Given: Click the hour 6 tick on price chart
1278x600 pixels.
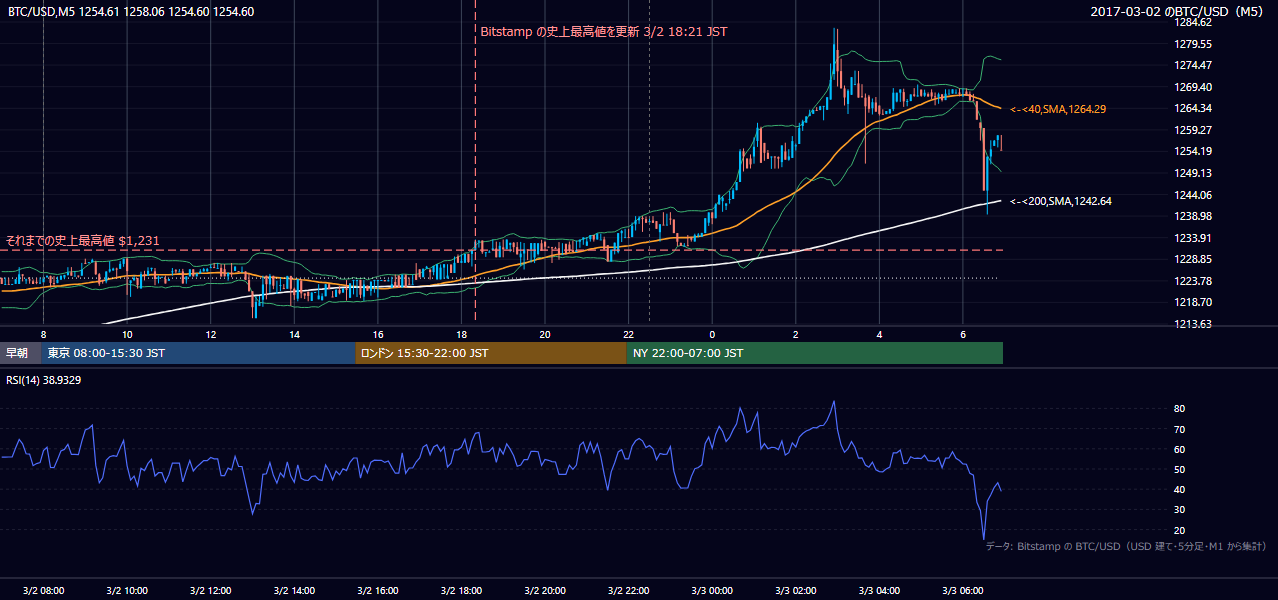Looking at the screenshot, I should point(963,334).
